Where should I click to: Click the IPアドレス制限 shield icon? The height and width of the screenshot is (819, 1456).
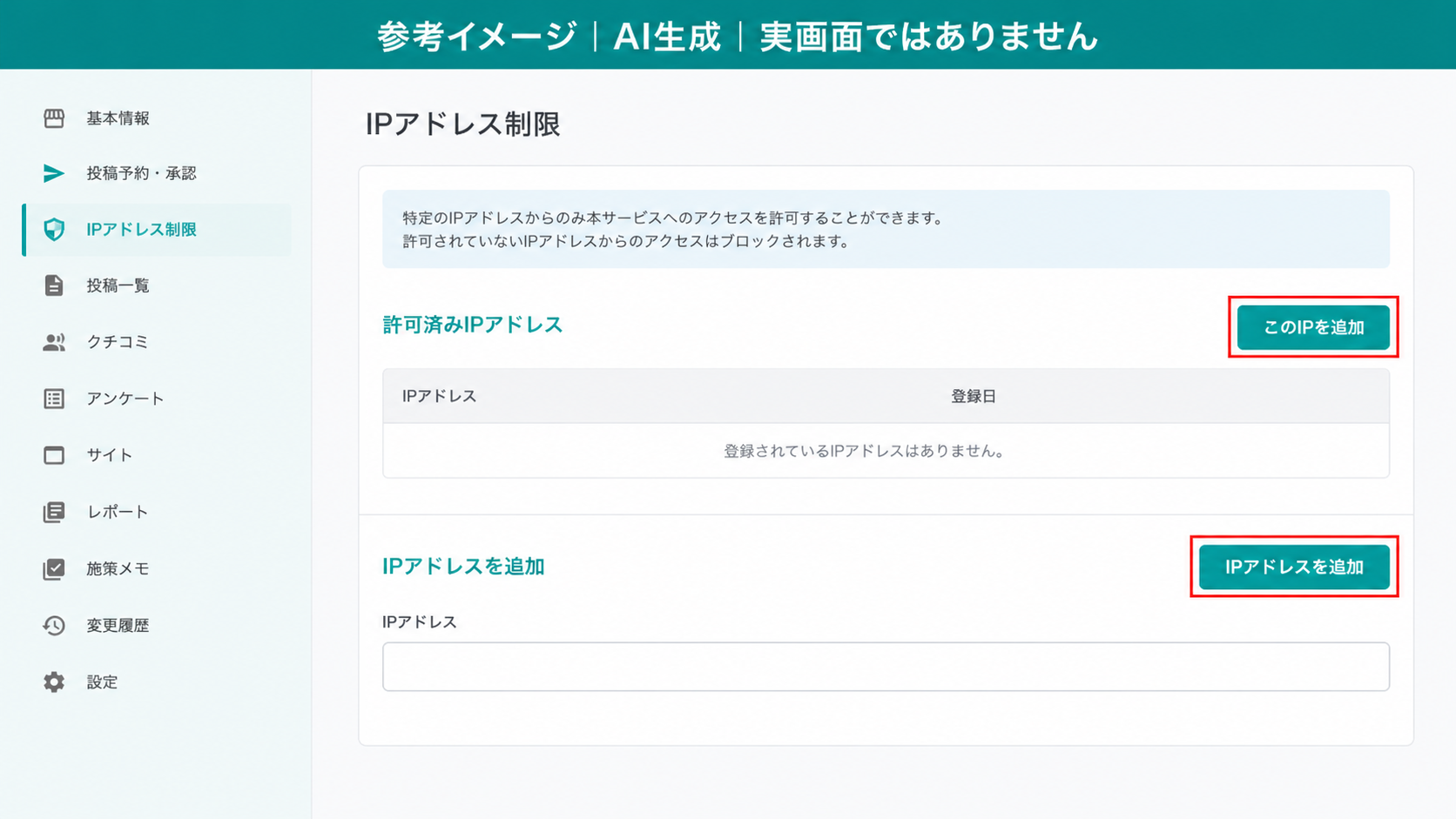[54, 230]
